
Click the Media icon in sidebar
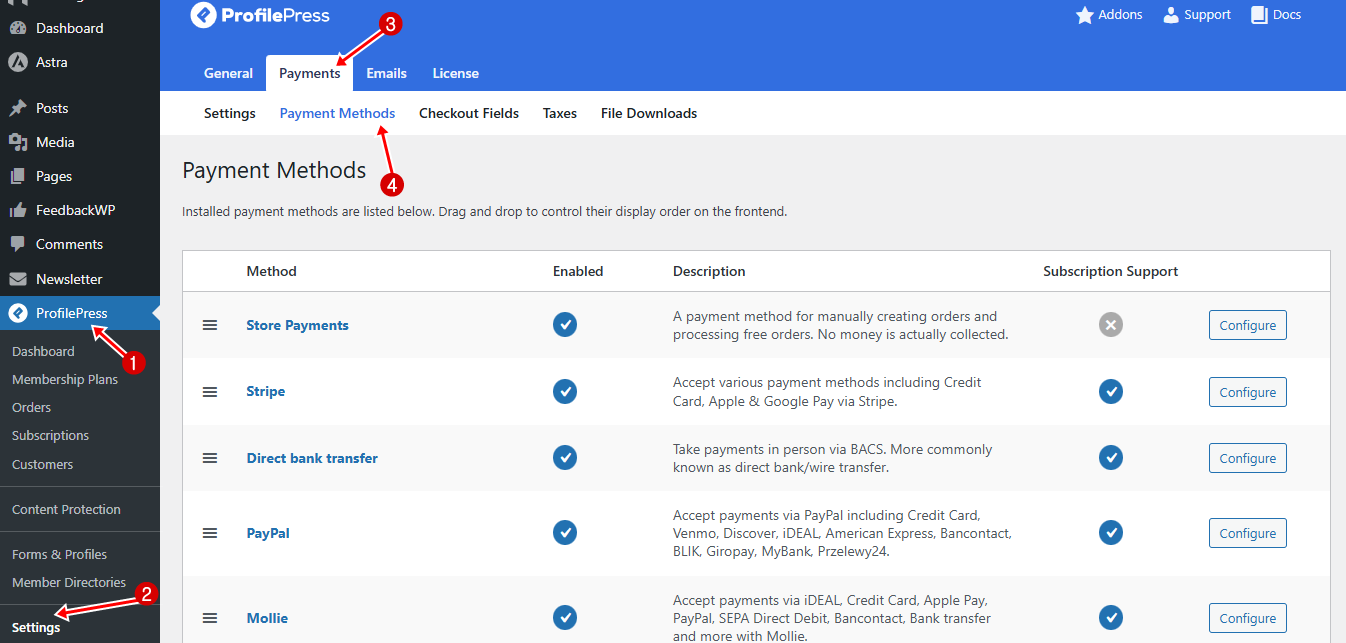18,142
